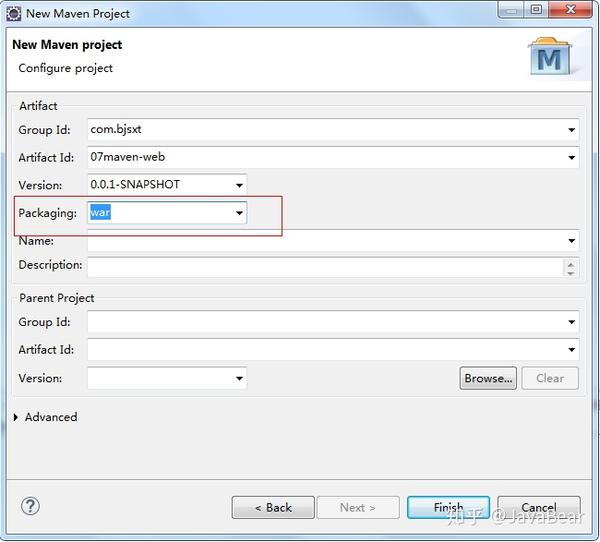
Task: Click the Eclipse icon in title bar
Action: pyautogui.click(x=14, y=13)
